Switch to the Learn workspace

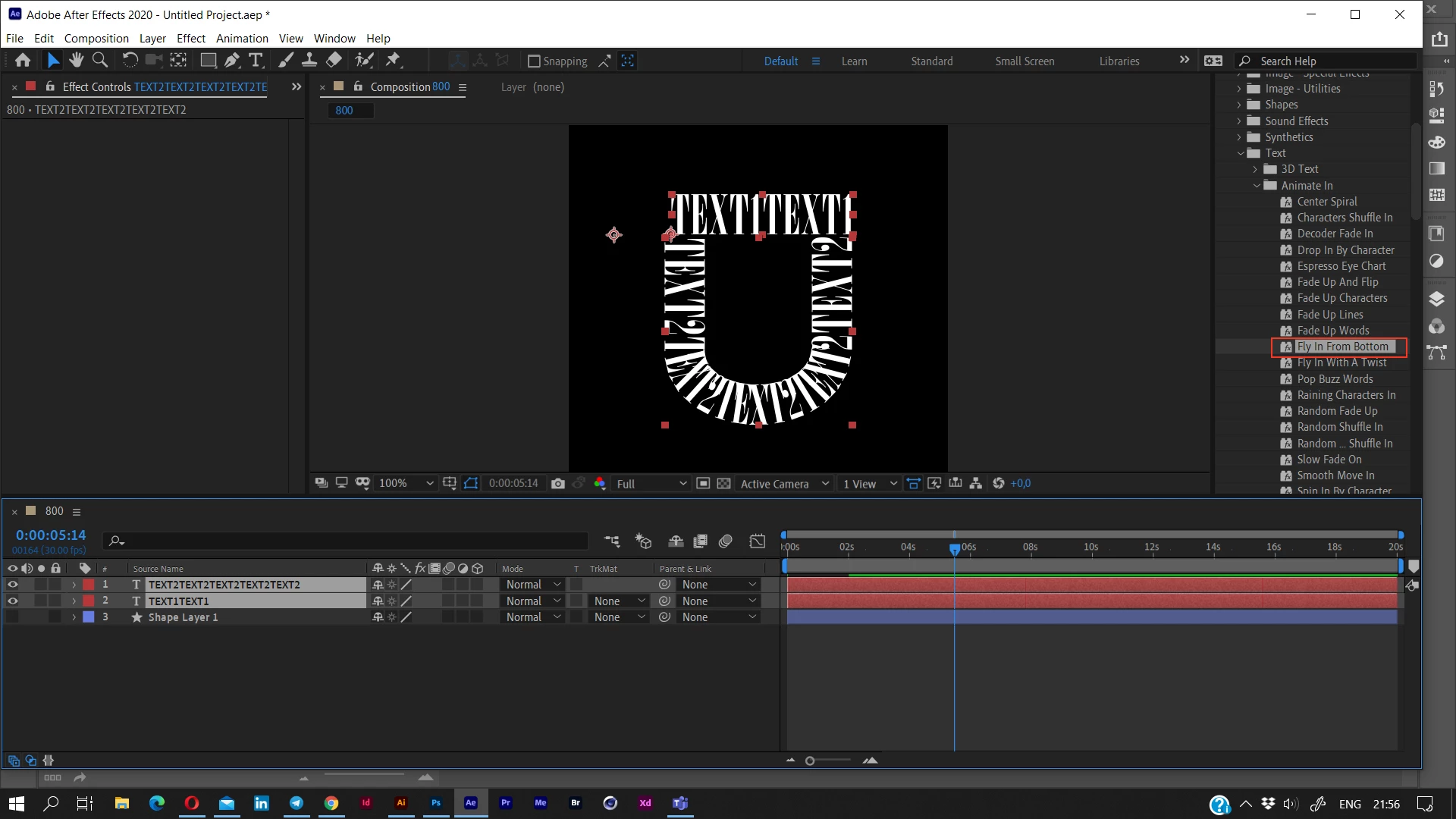(x=854, y=61)
